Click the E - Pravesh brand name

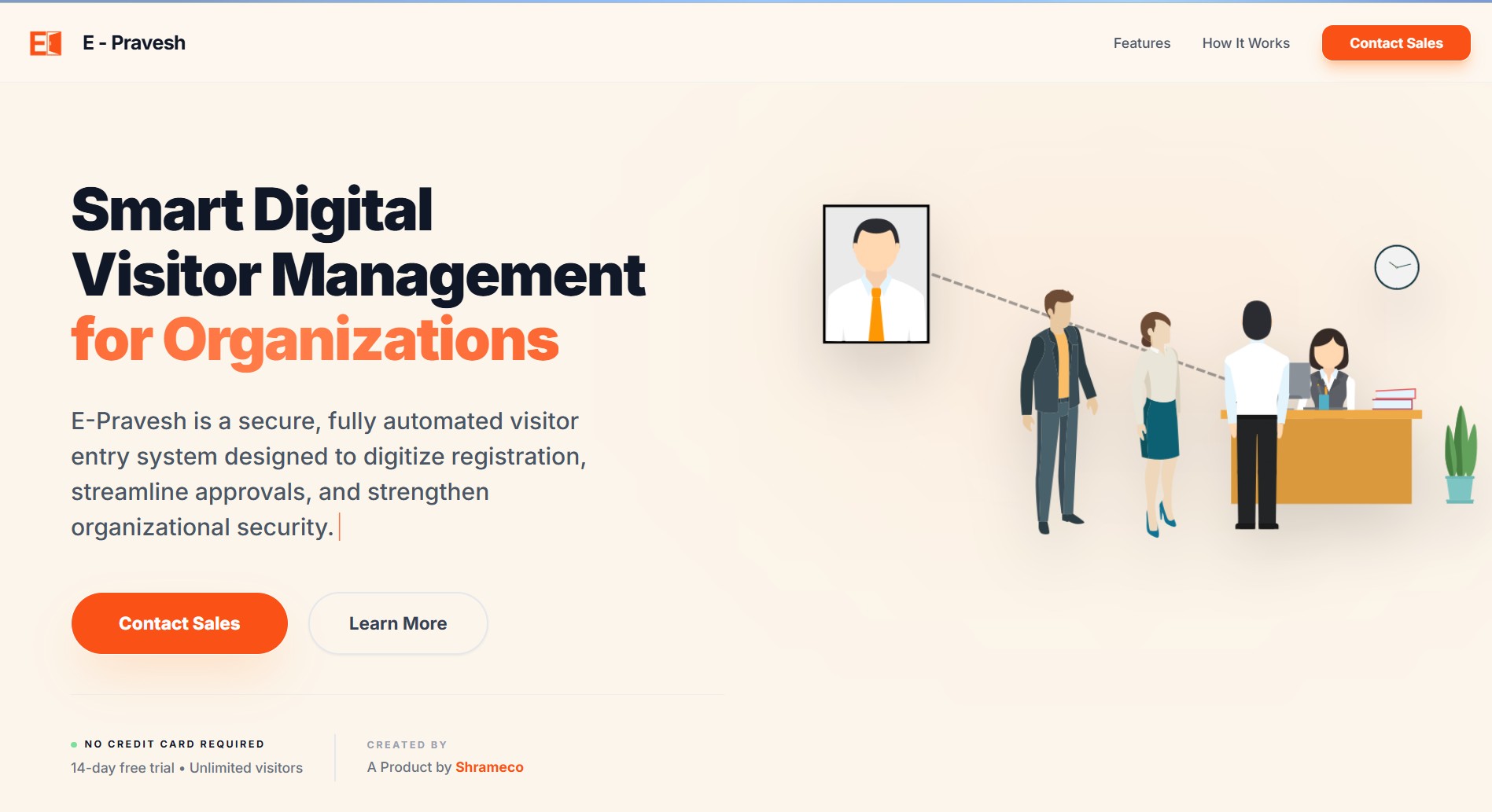(x=134, y=43)
